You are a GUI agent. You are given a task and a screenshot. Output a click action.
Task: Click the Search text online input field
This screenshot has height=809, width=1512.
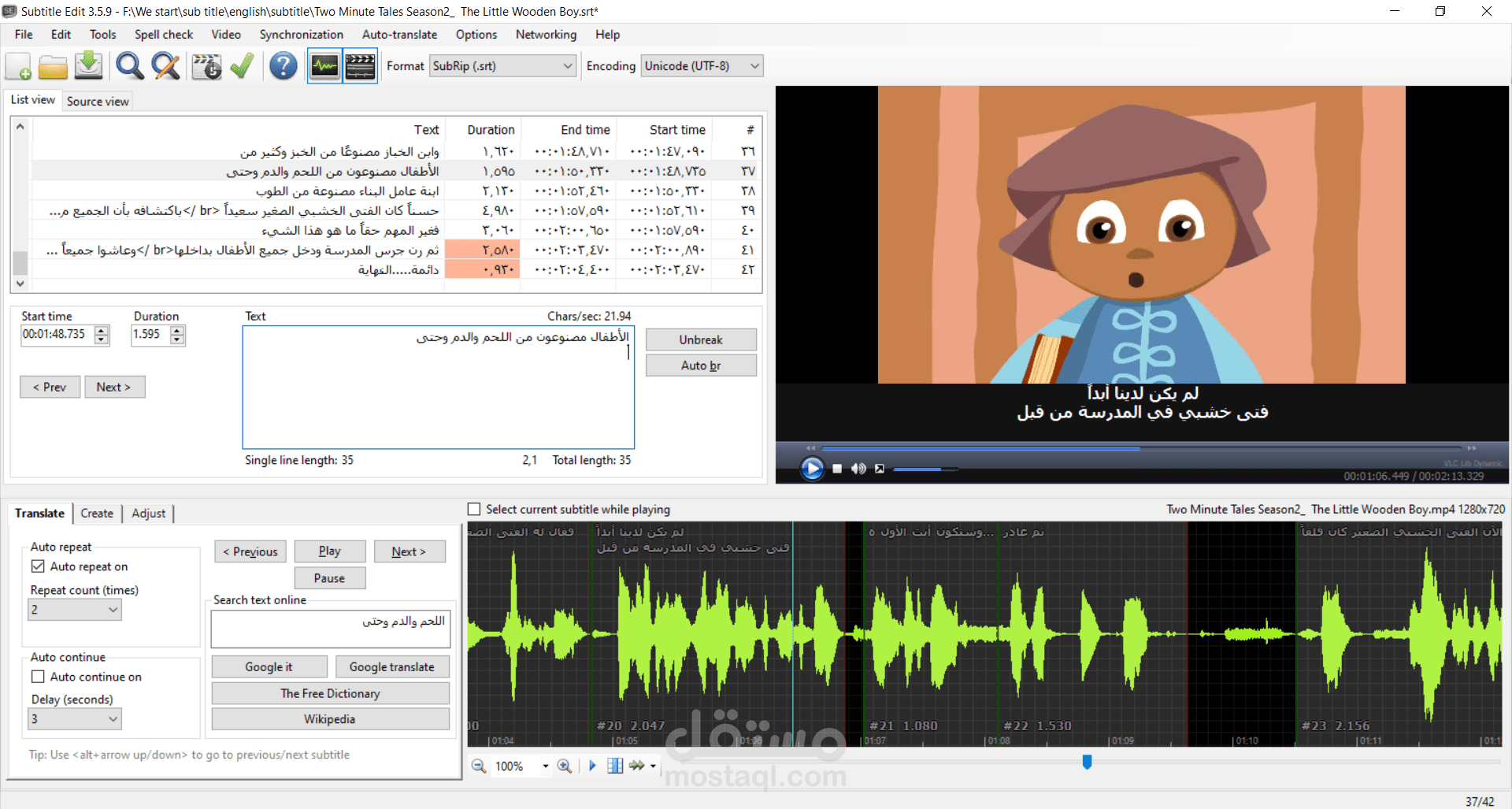pos(331,629)
